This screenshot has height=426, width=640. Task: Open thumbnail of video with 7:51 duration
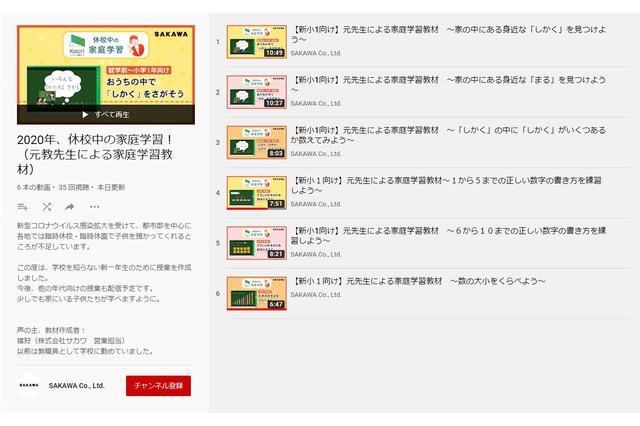click(x=257, y=193)
